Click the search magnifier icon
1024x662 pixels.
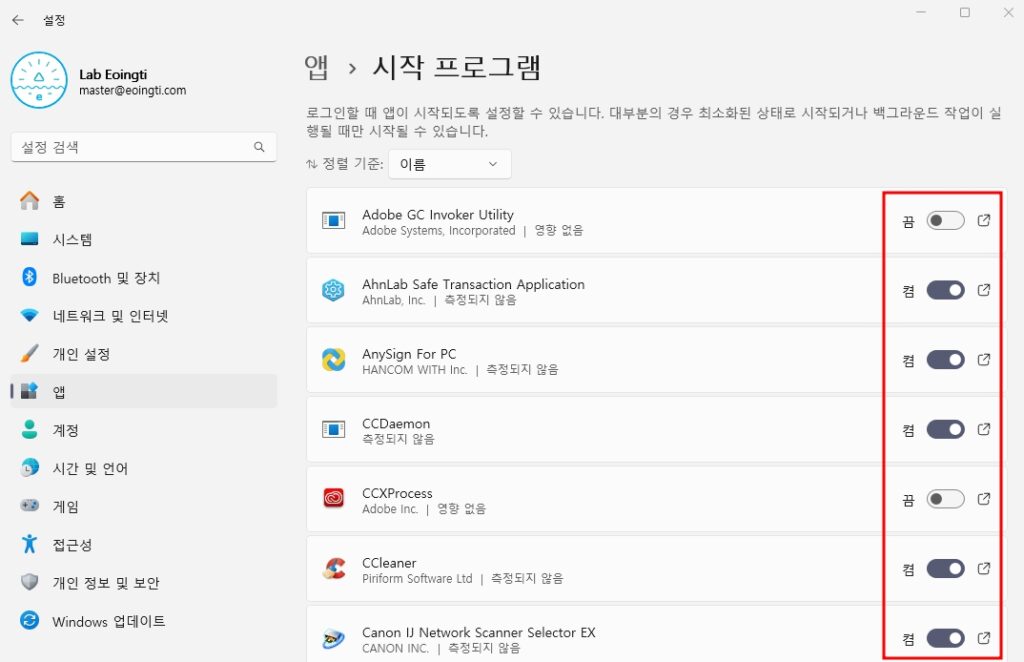pos(259,147)
